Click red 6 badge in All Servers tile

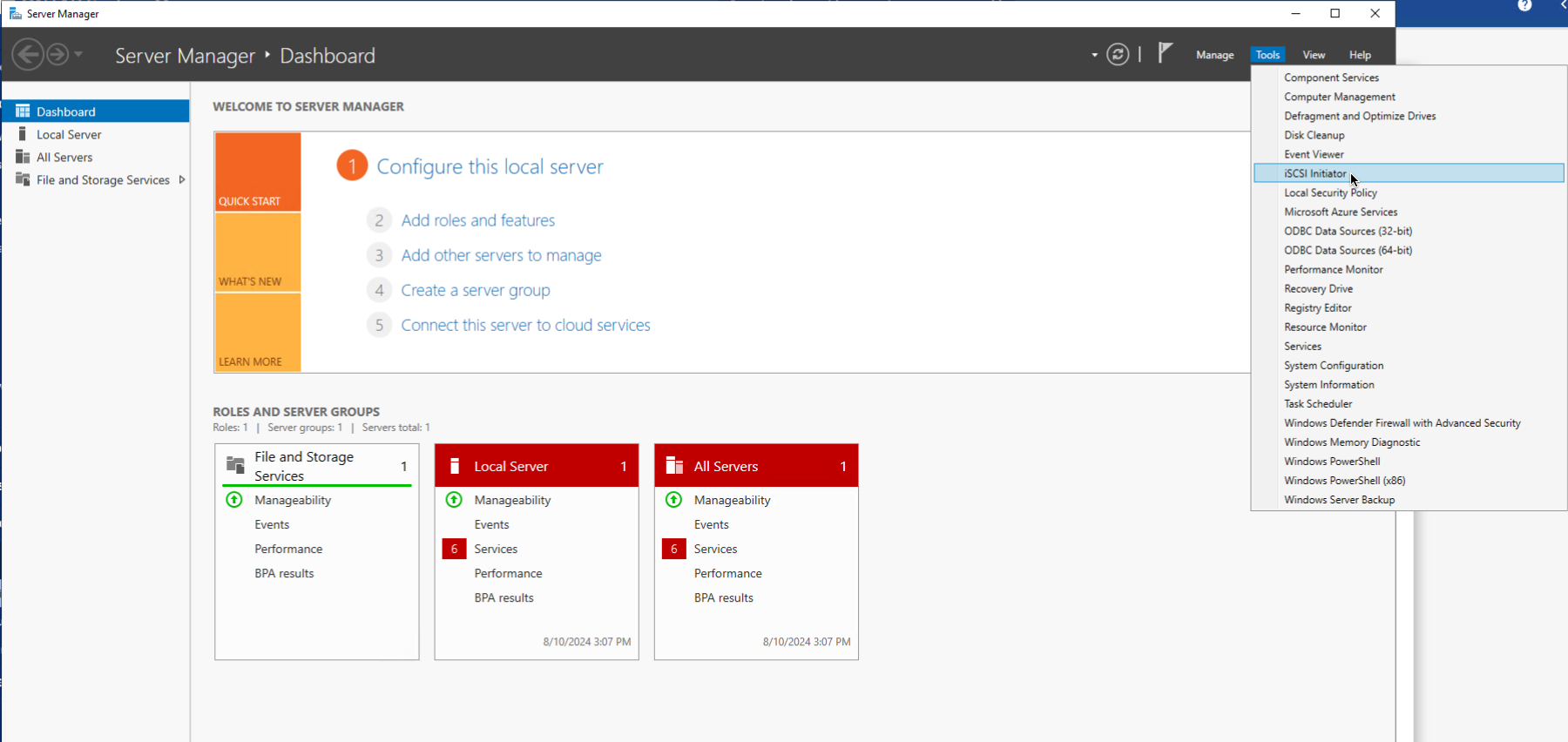click(x=673, y=549)
